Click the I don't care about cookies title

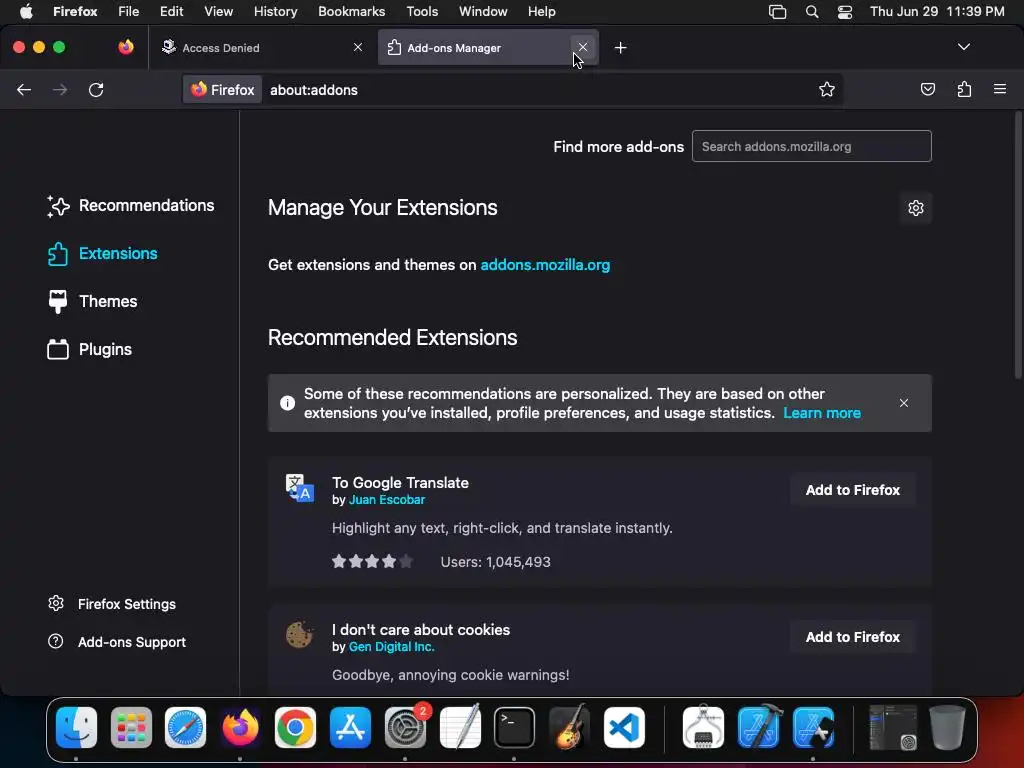point(421,630)
